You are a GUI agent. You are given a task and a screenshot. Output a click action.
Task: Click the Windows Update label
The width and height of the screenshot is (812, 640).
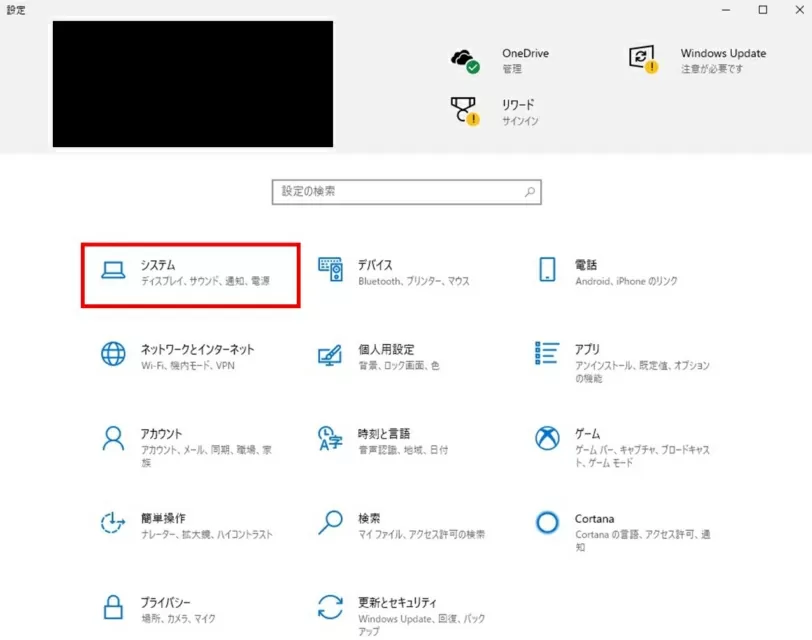[x=723, y=53]
